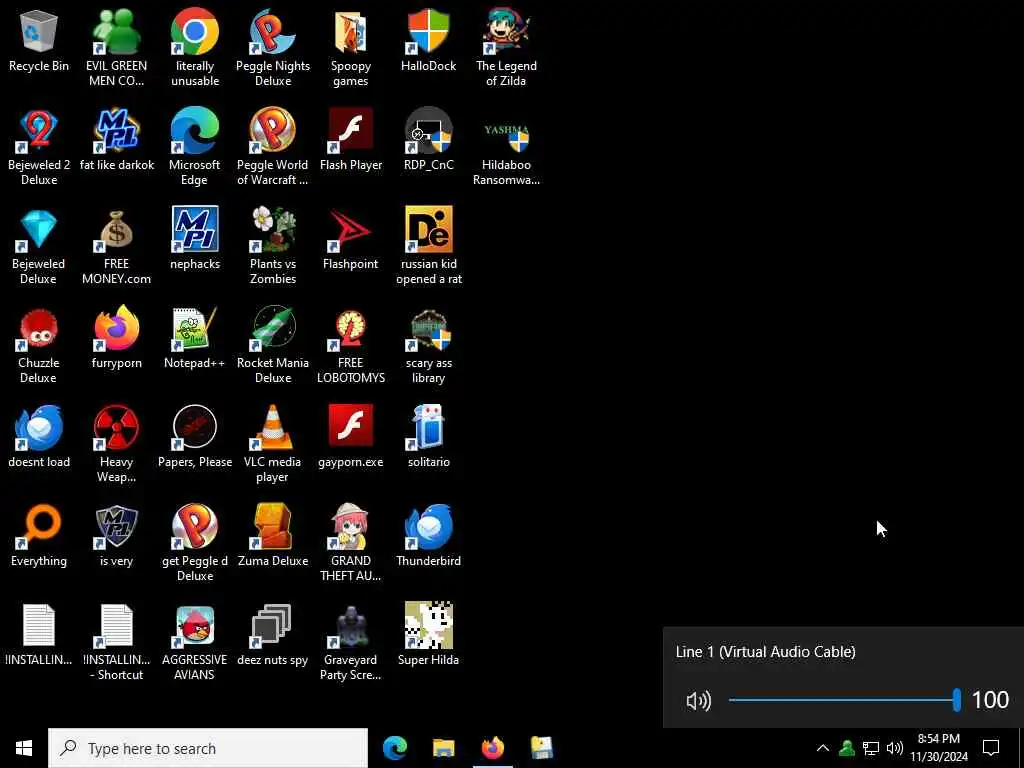
Task: Click Peggle World of Warcraft icon
Action: pos(272,147)
